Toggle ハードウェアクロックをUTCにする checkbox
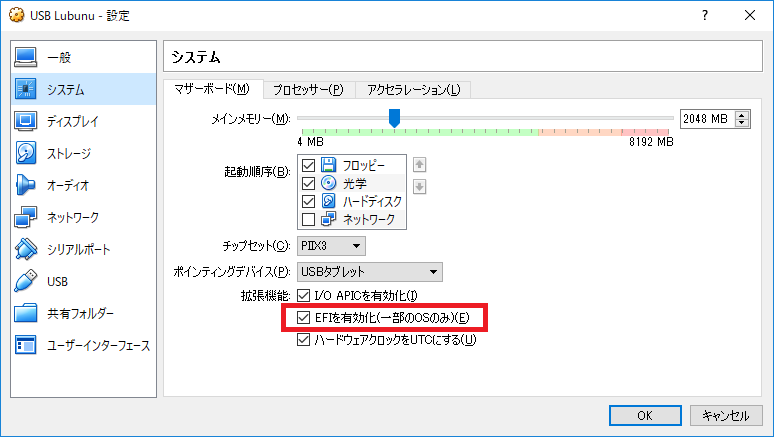The height and width of the screenshot is (437, 774). point(303,339)
